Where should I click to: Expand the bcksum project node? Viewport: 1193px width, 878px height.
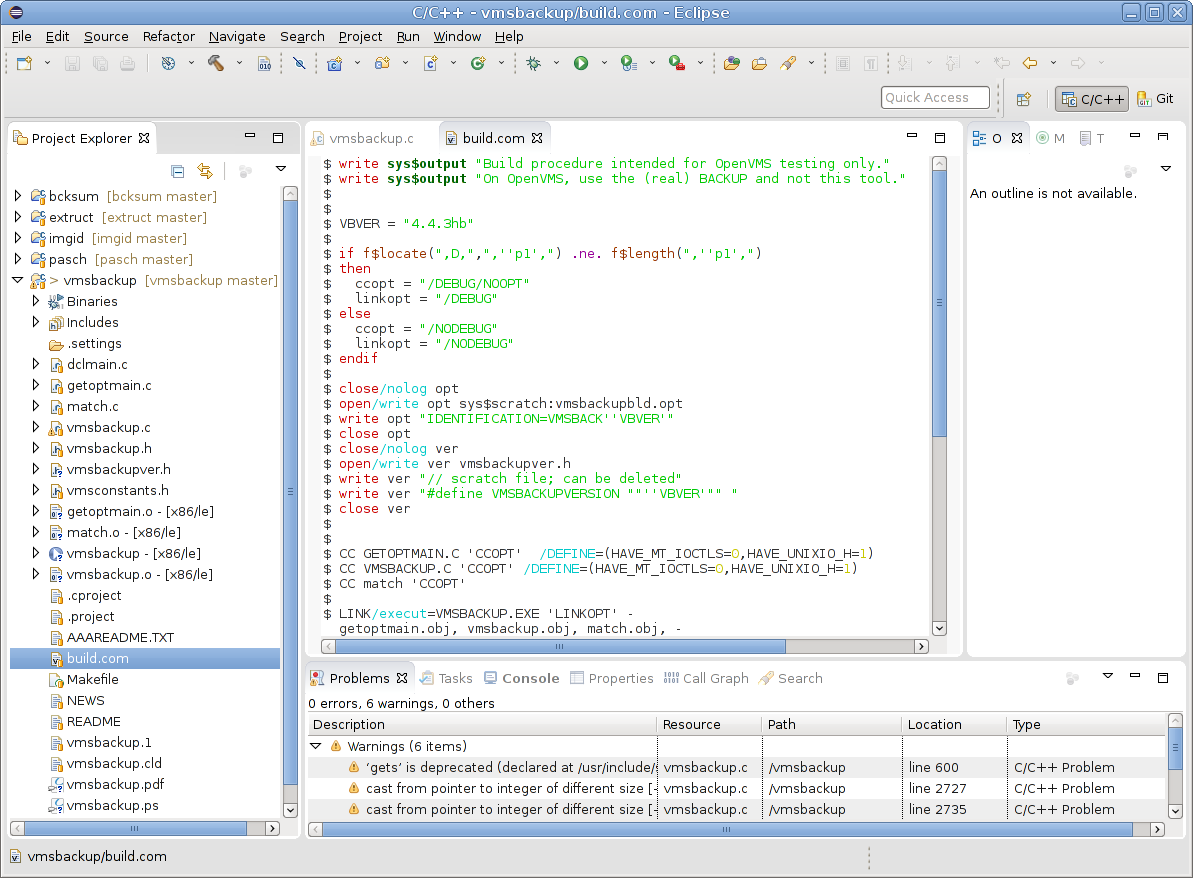click(18, 196)
